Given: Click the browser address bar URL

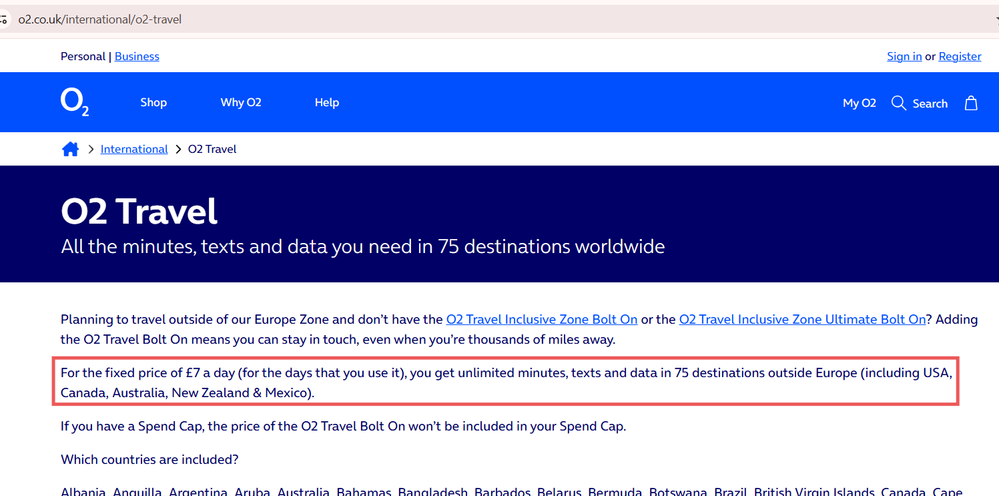Looking at the screenshot, I should coord(100,20).
